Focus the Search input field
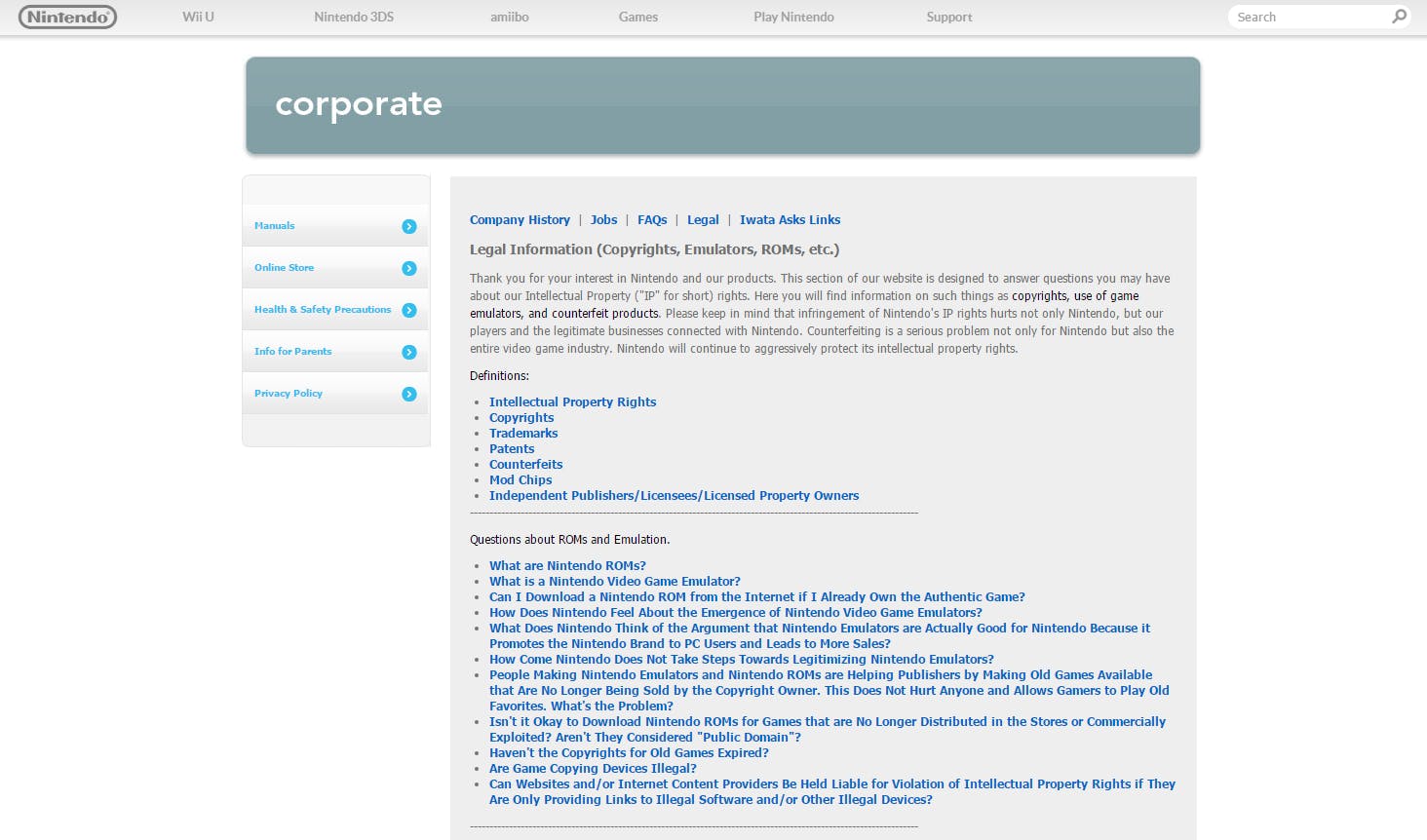This screenshot has width=1427, height=840. coord(1310,17)
